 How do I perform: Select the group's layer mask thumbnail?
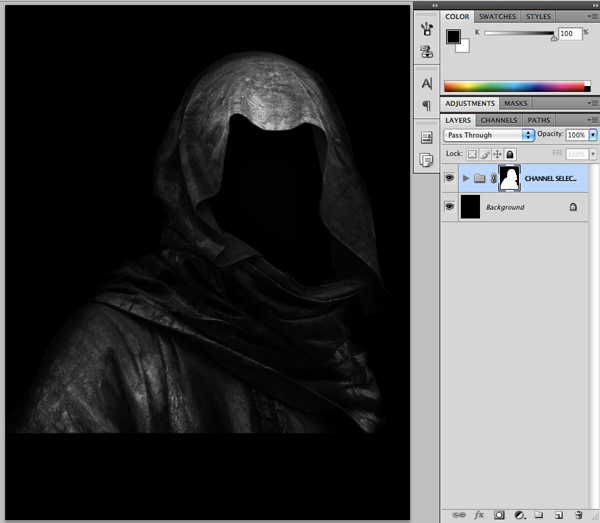pyautogui.click(x=511, y=178)
